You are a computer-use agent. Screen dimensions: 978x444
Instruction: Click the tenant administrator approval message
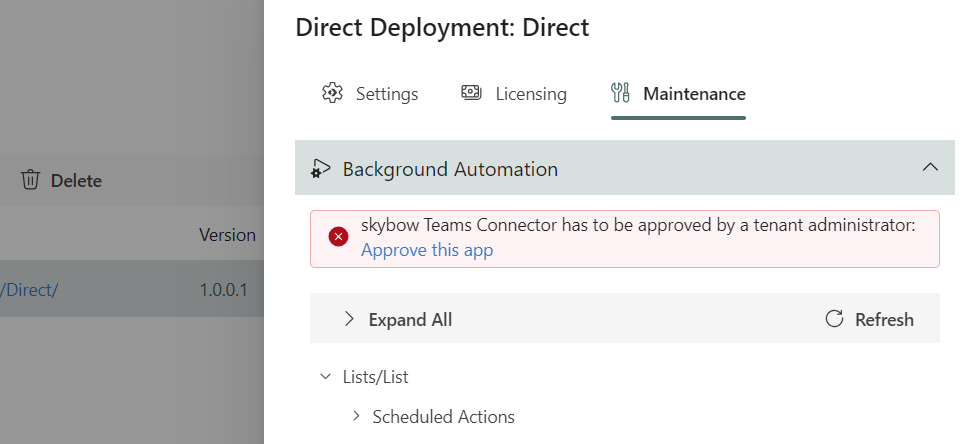pyautogui.click(x=638, y=225)
